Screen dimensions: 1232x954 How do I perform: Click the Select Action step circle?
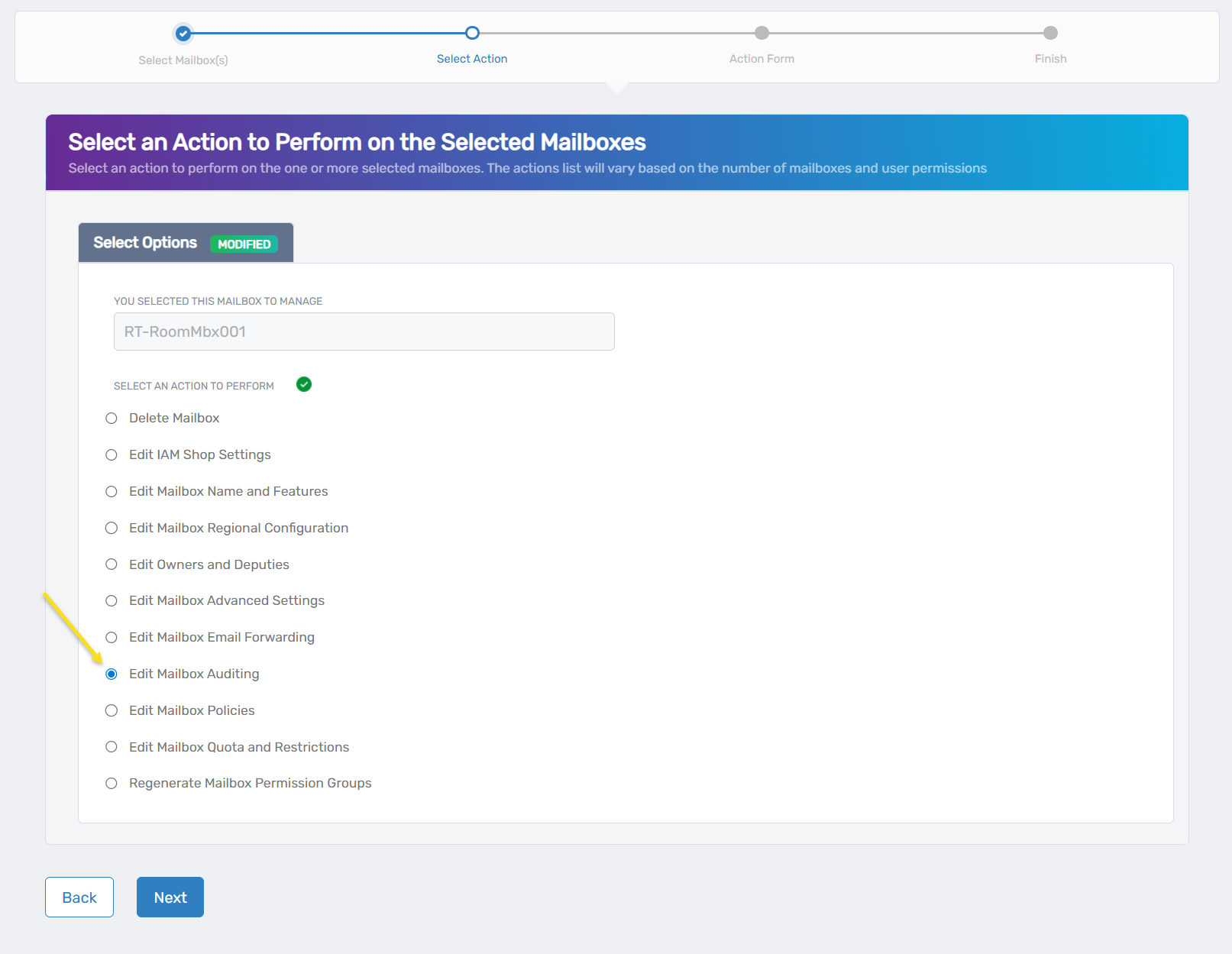[x=471, y=34]
